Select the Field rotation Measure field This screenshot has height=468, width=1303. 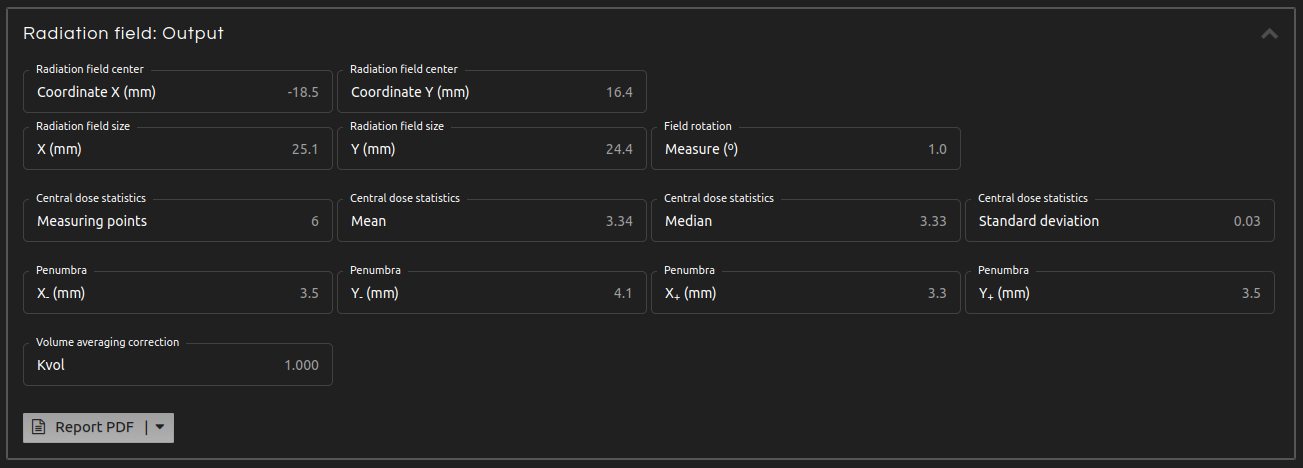tap(806, 149)
